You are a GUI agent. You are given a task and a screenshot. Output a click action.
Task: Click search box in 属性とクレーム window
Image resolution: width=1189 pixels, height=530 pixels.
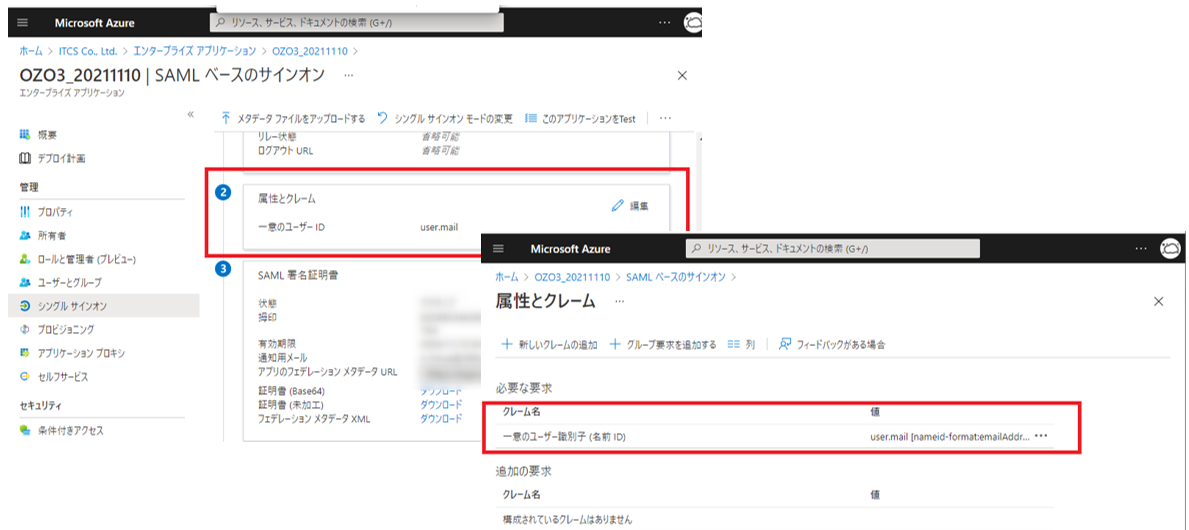pos(833,249)
